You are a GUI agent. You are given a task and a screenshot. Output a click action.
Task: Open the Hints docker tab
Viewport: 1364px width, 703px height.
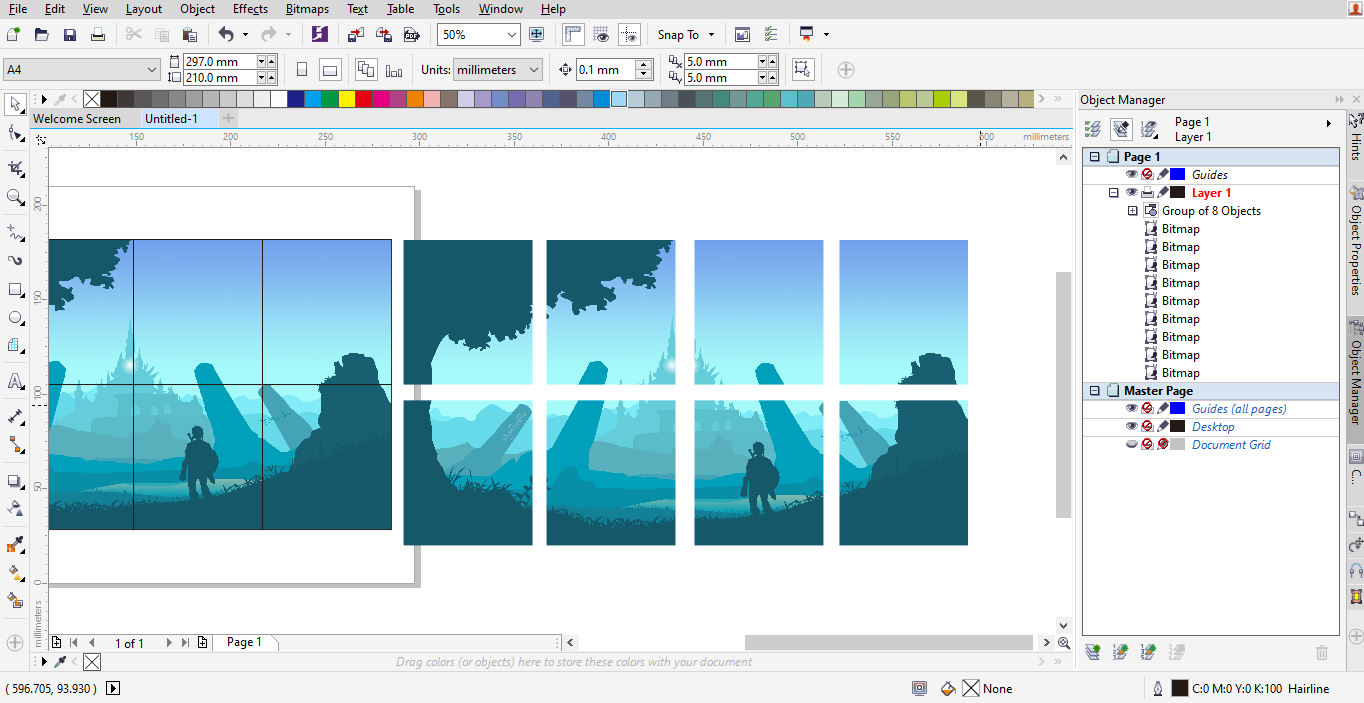(1355, 137)
